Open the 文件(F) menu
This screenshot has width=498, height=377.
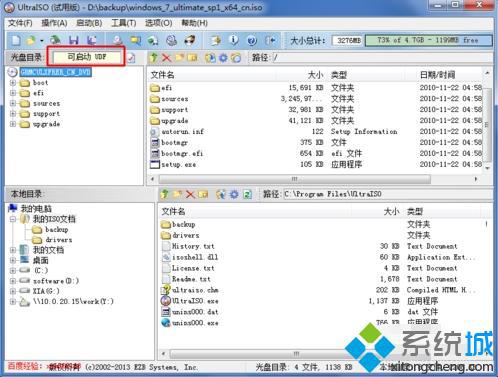point(20,23)
